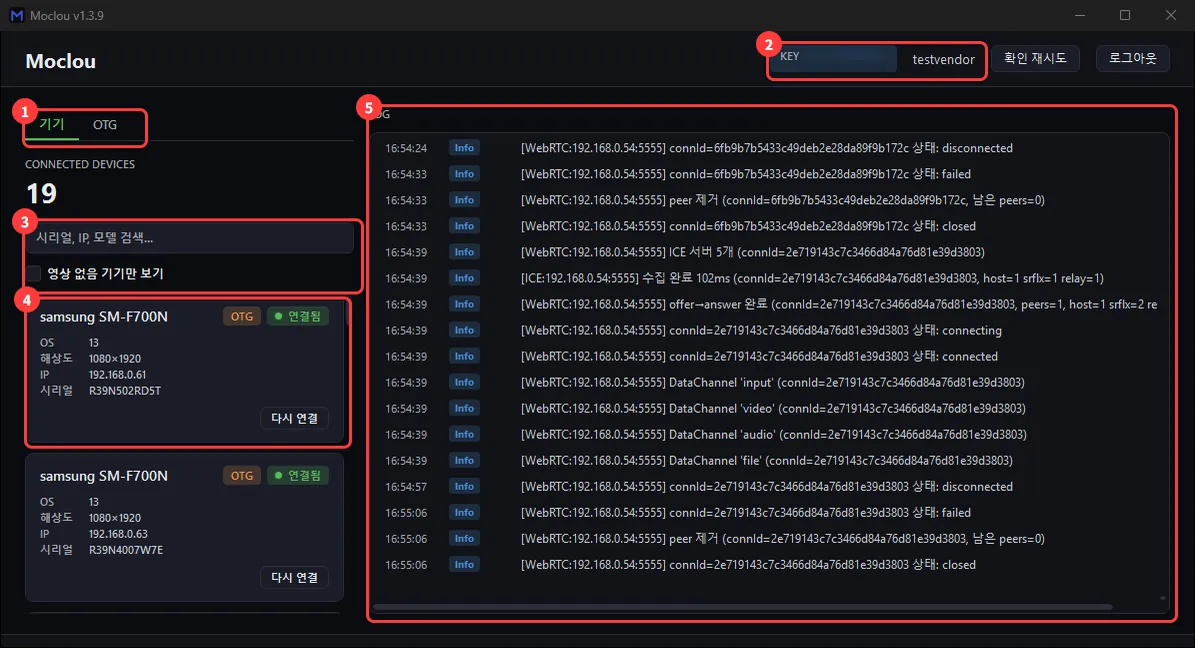Click the Moclou app logo icon in title bar
This screenshot has width=1195, height=648.
pyautogui.click(x=16, y=15)
